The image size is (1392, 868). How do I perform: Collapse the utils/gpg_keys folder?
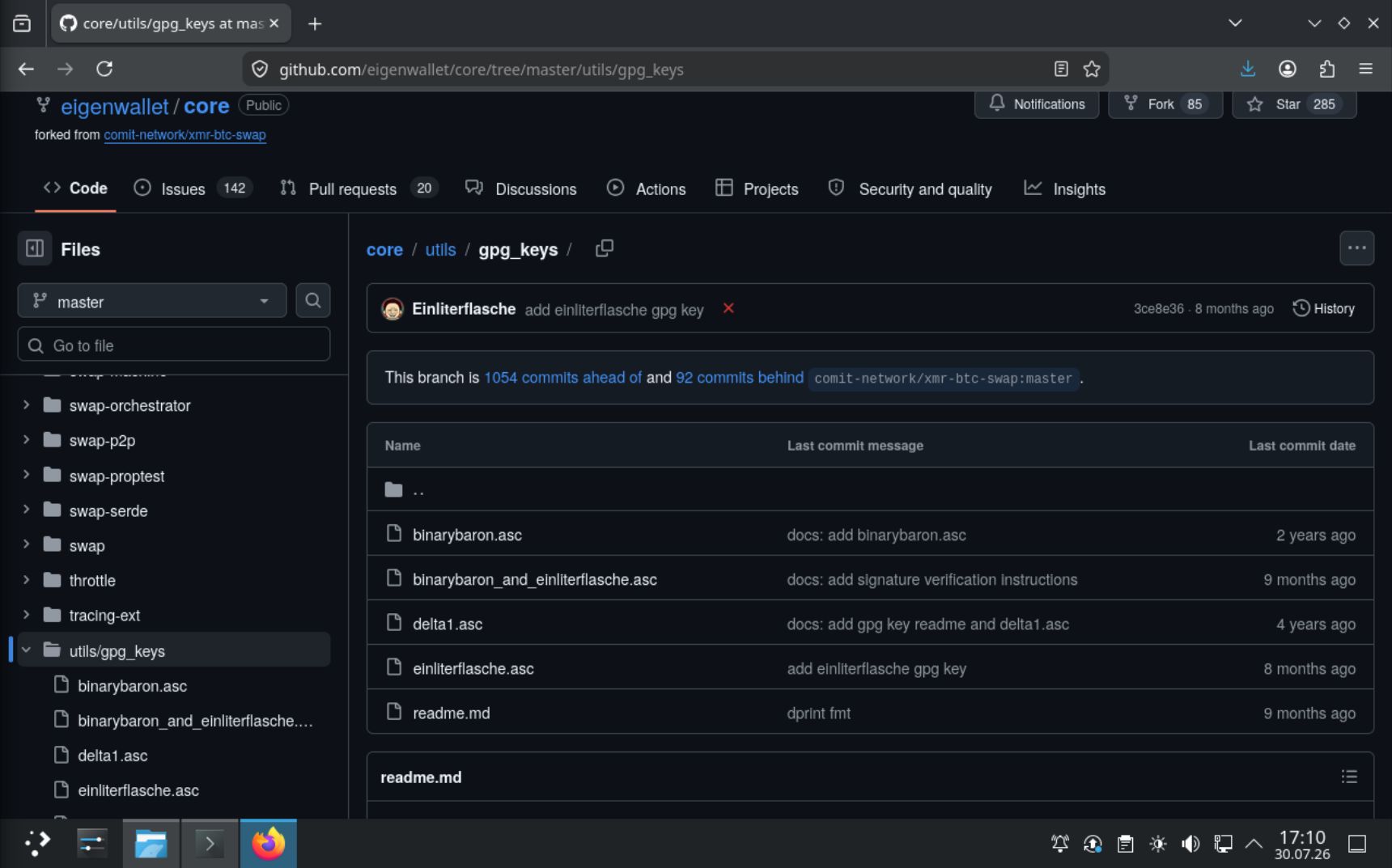27,650
